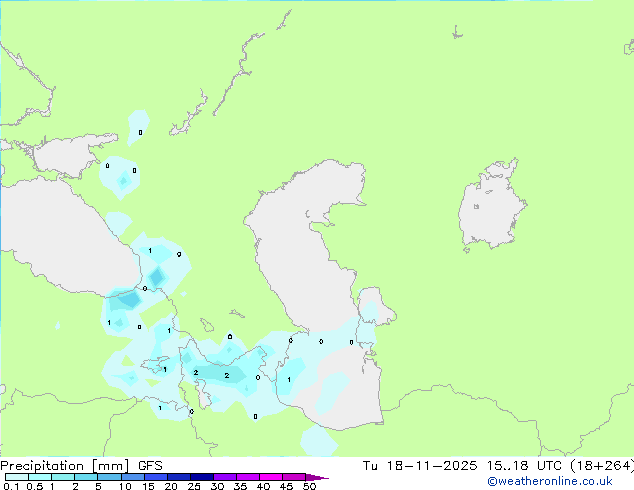Click the '10' legend scale label
The width and height of the screenshot is (634, 490).
tap(125, 486)
